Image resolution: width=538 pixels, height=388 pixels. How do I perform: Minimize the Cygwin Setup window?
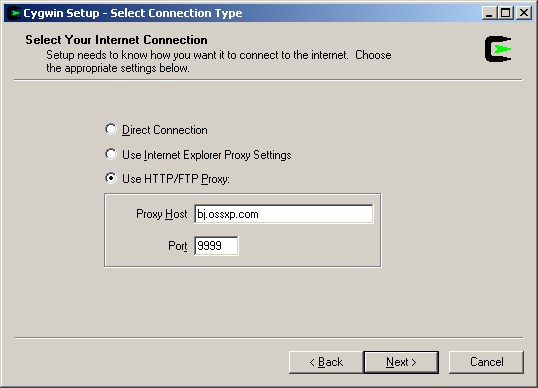489,13
